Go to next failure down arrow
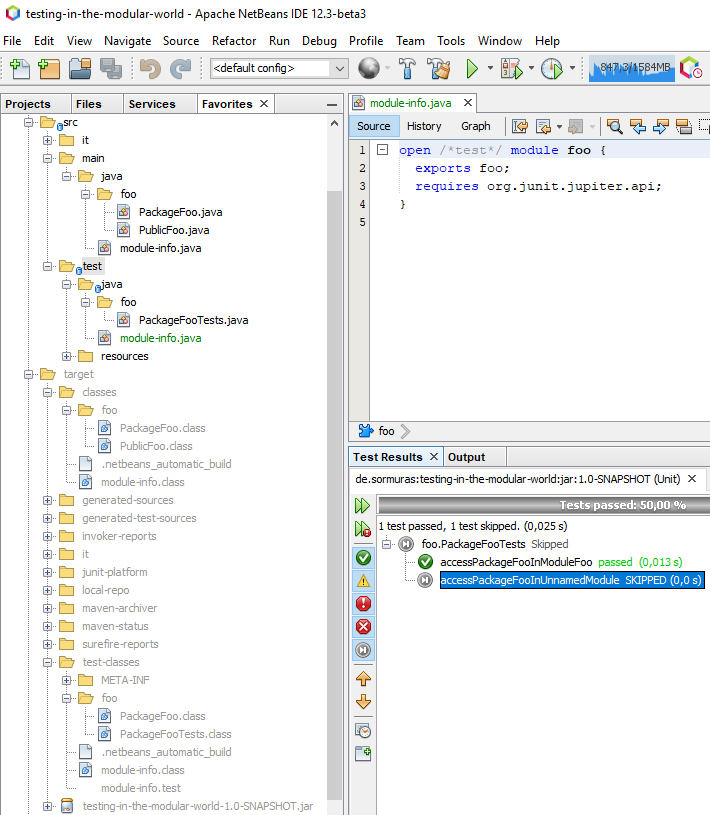Image resolution: width=710 pixels, height=815 pixels. [x=363, y=702]
